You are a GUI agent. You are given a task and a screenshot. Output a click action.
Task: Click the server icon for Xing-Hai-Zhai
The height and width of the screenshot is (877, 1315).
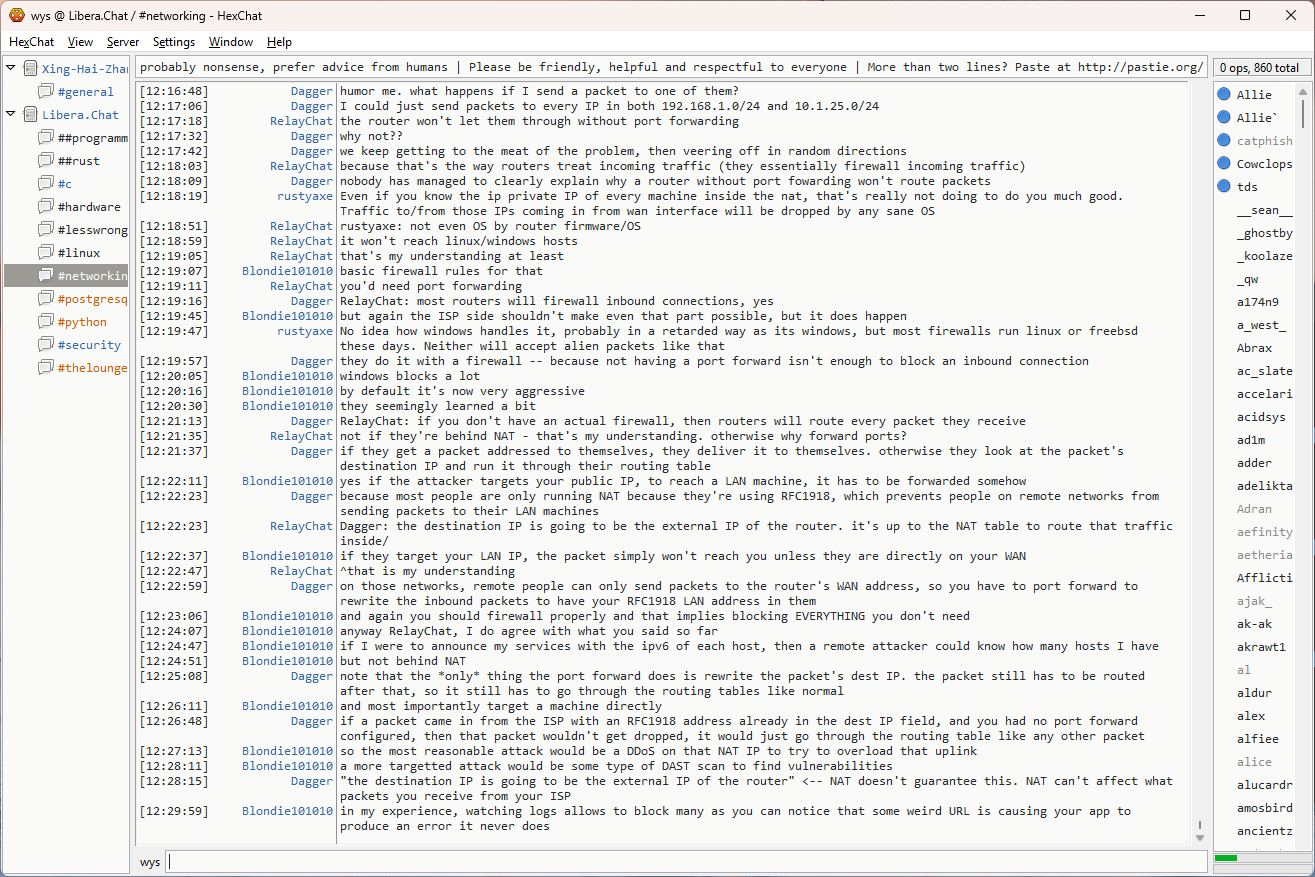tap(30, 69)
